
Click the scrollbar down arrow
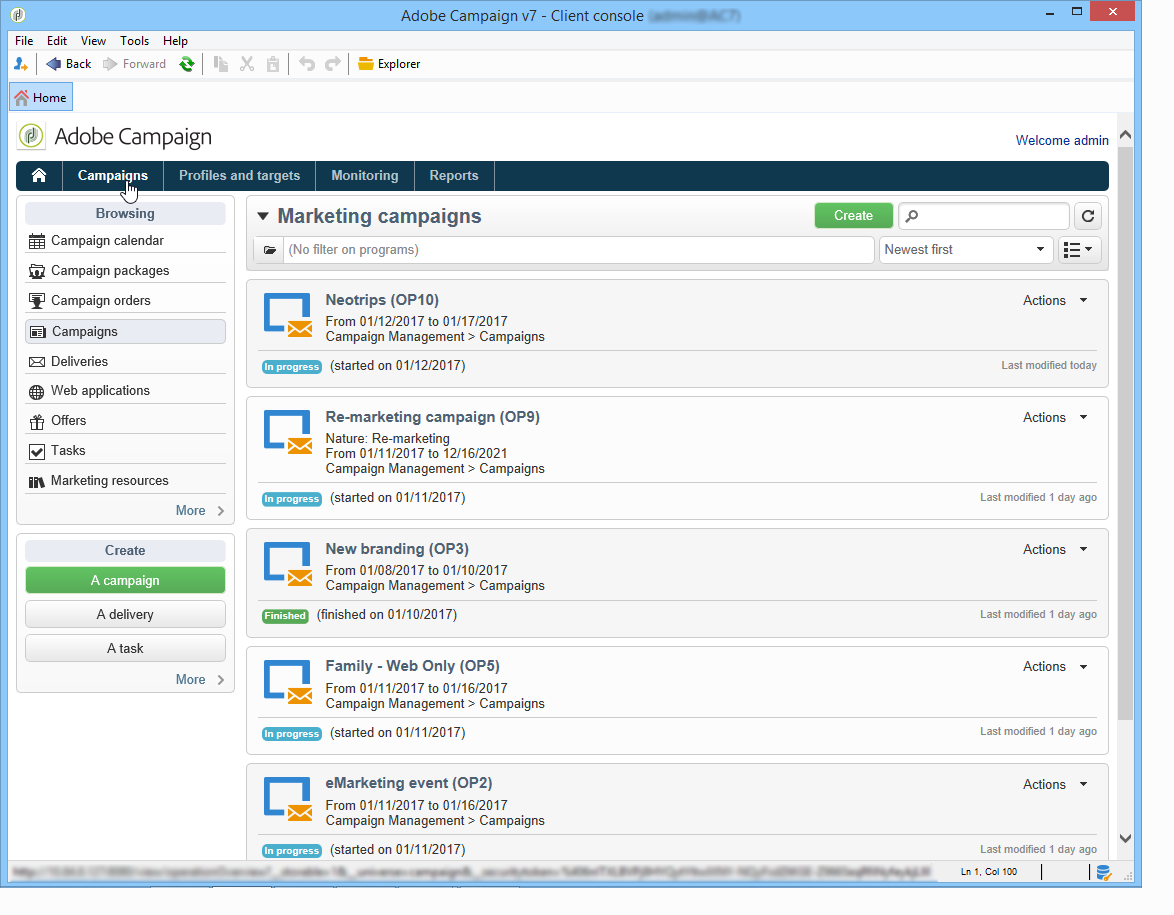tap(1125, 839)
